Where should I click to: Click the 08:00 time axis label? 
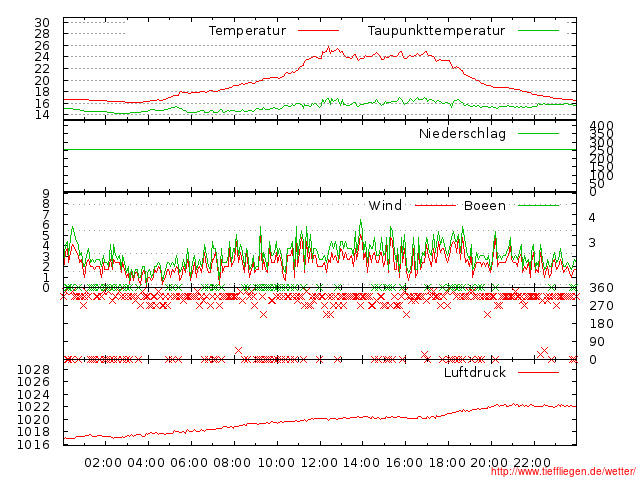232,463
